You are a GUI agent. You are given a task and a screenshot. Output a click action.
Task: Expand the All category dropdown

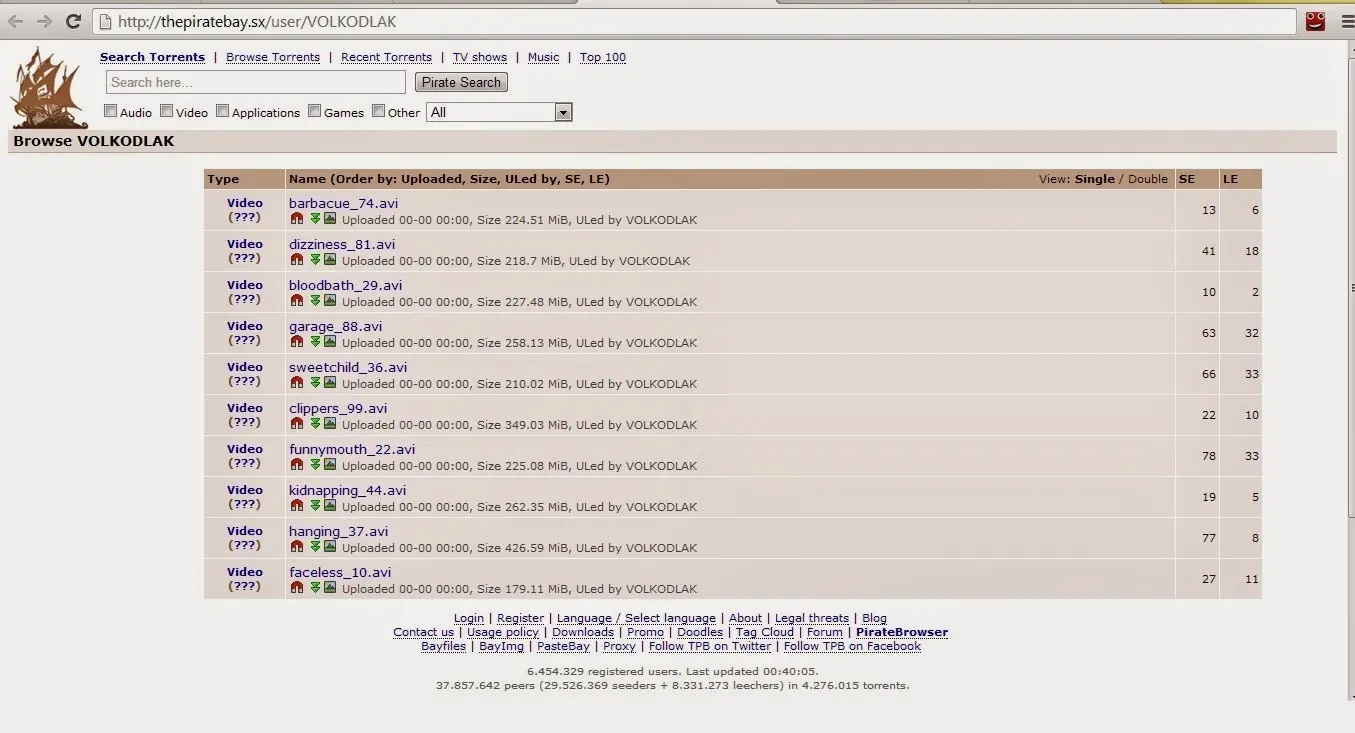pyautogui.click(x=499, y=112)
